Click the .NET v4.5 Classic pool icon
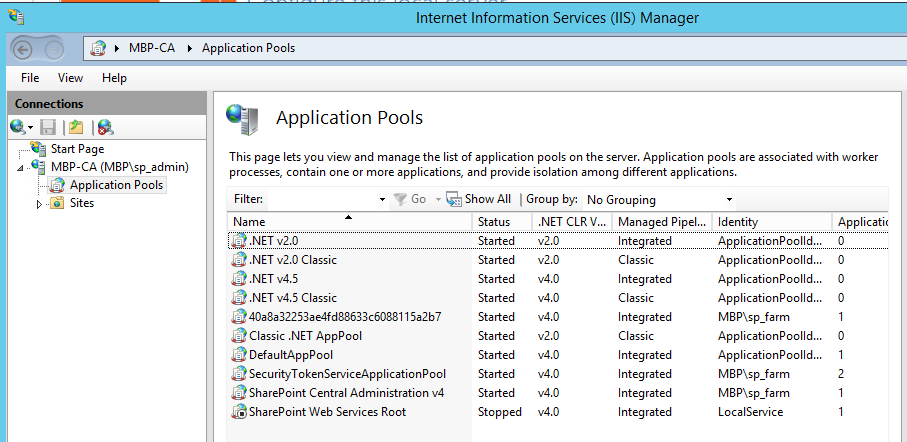The width and height of the screenshot is (907, 442). (239, 298)
